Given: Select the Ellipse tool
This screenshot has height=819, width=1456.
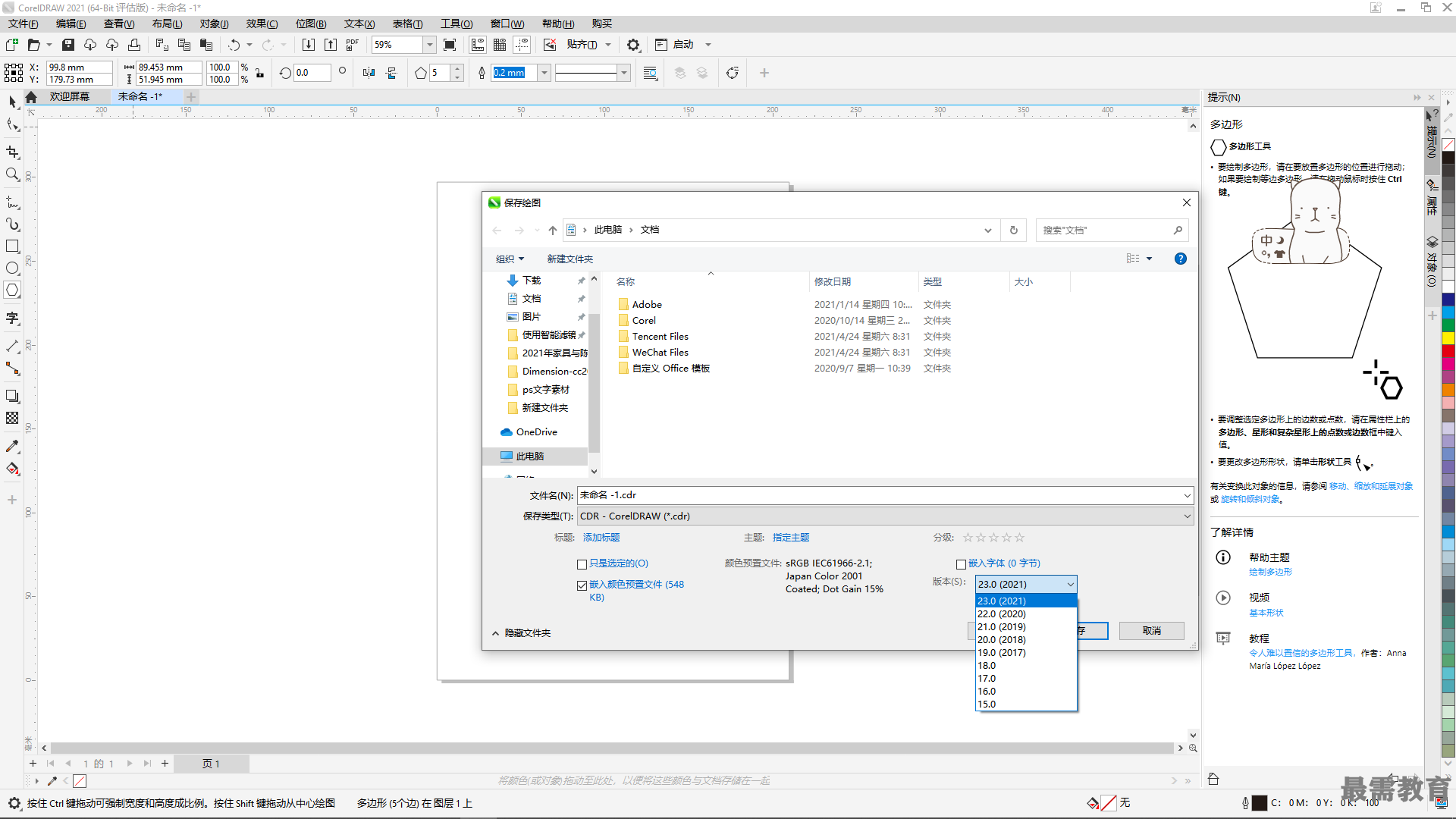Looking at the screenshot, I should coord(13,268).
